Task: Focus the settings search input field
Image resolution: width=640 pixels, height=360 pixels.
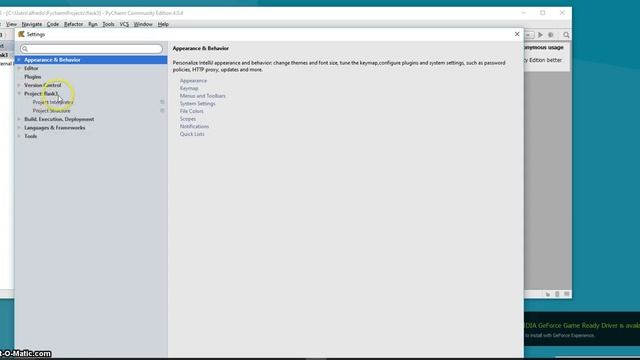Action: pyautogui.click(x=91, y=49)
